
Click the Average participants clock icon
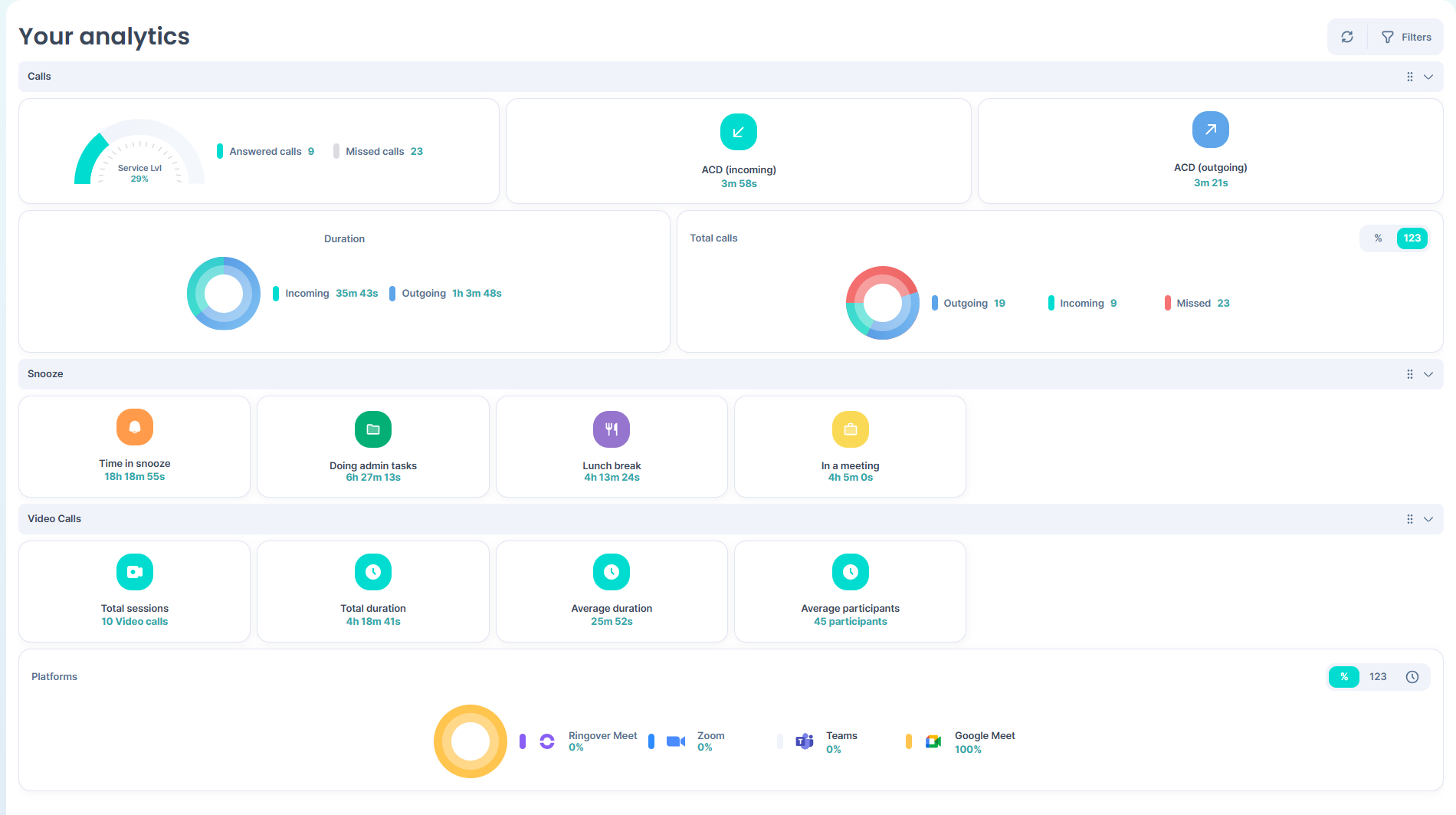pos(851,572)
